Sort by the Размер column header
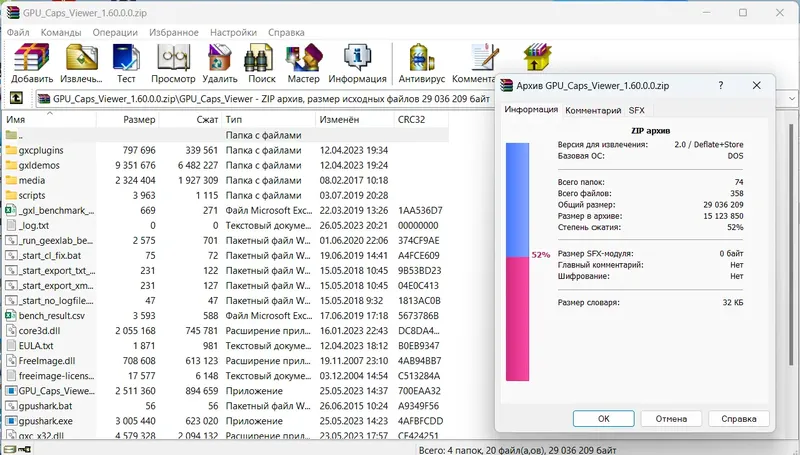Image resolution: width=800 pixels, height=455 pixels. point(128,119)
